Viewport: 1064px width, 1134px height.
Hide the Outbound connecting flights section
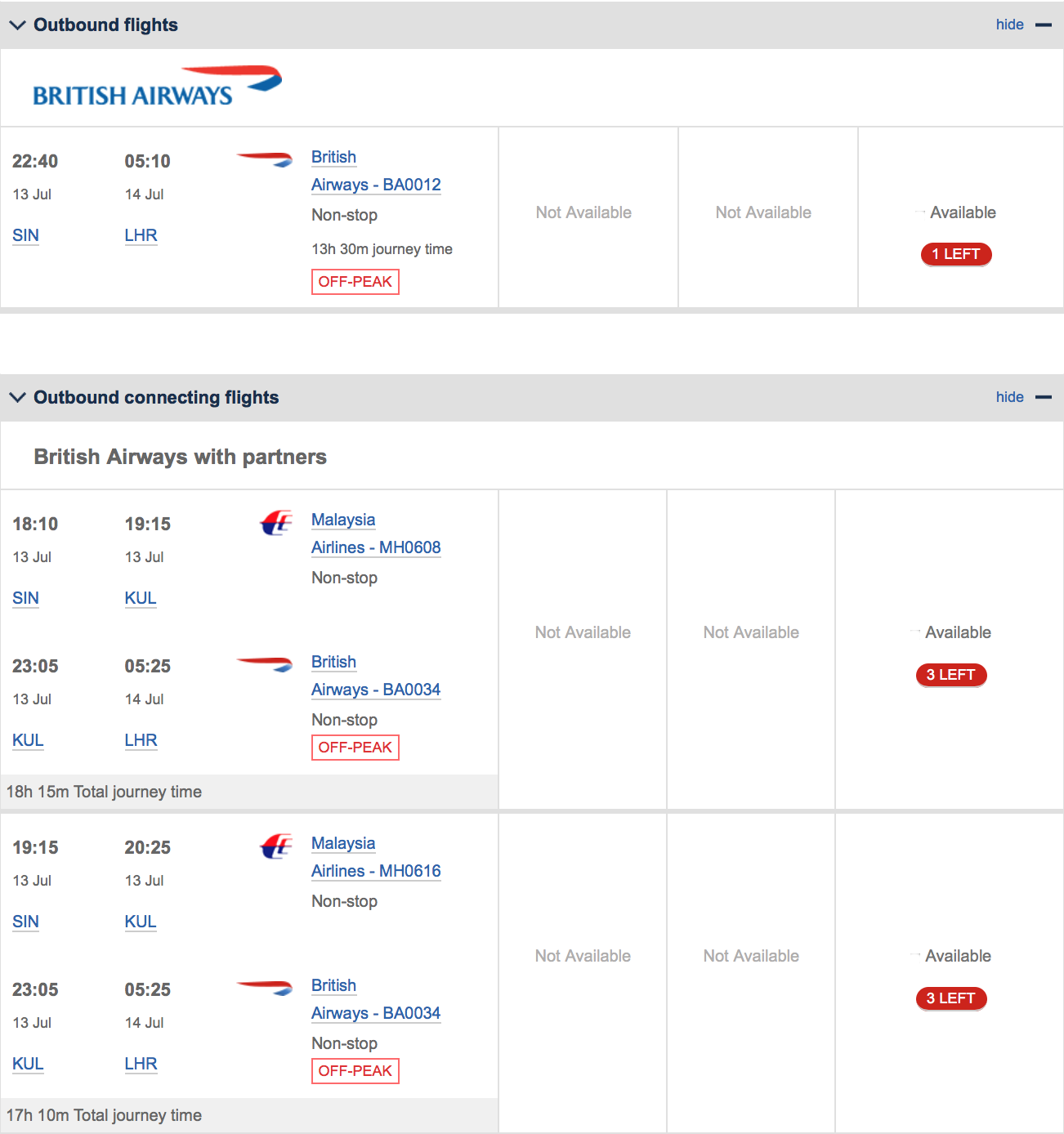click(x=1010, y=397)
